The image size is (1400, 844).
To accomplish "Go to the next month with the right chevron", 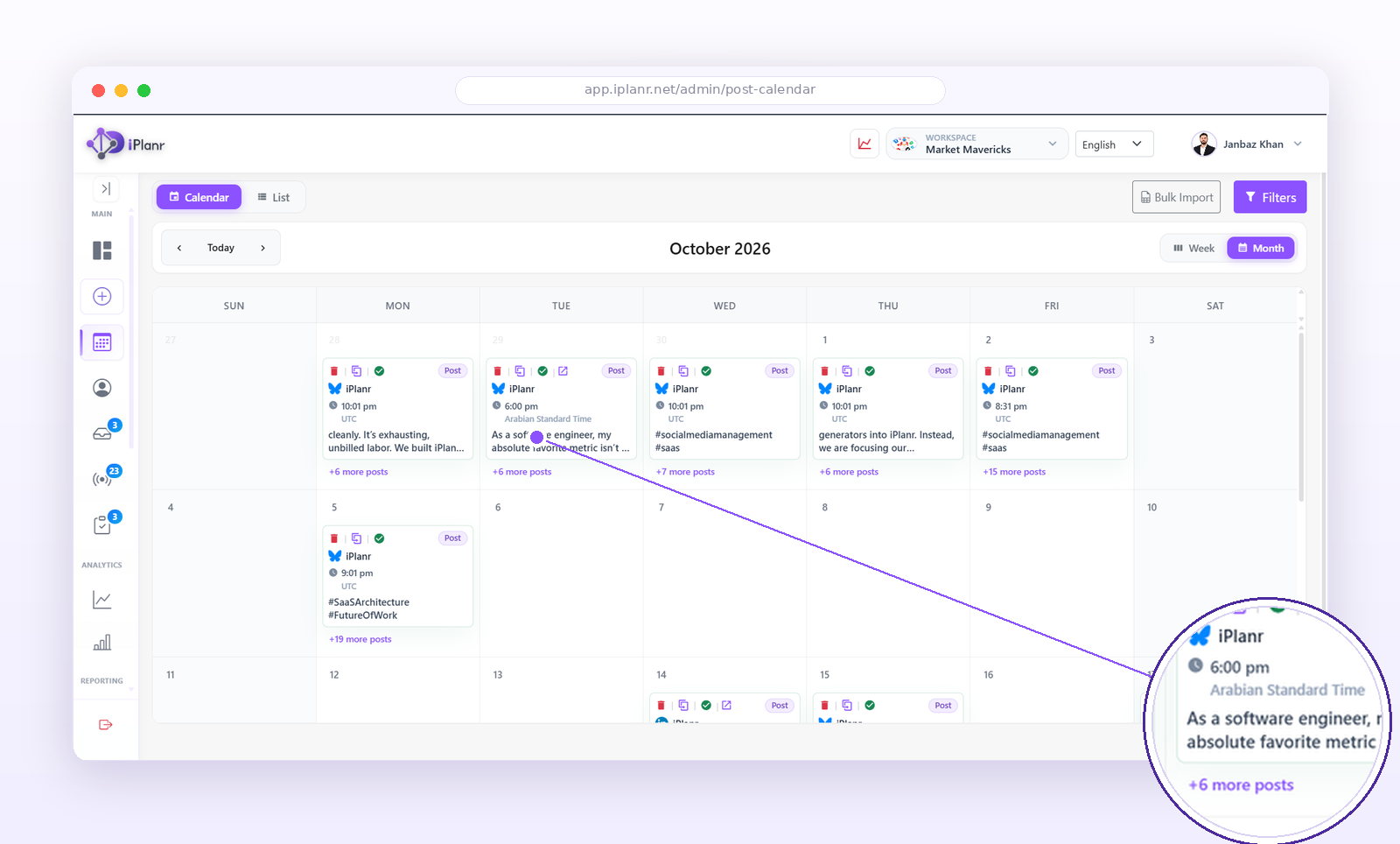I will (262, 248).
